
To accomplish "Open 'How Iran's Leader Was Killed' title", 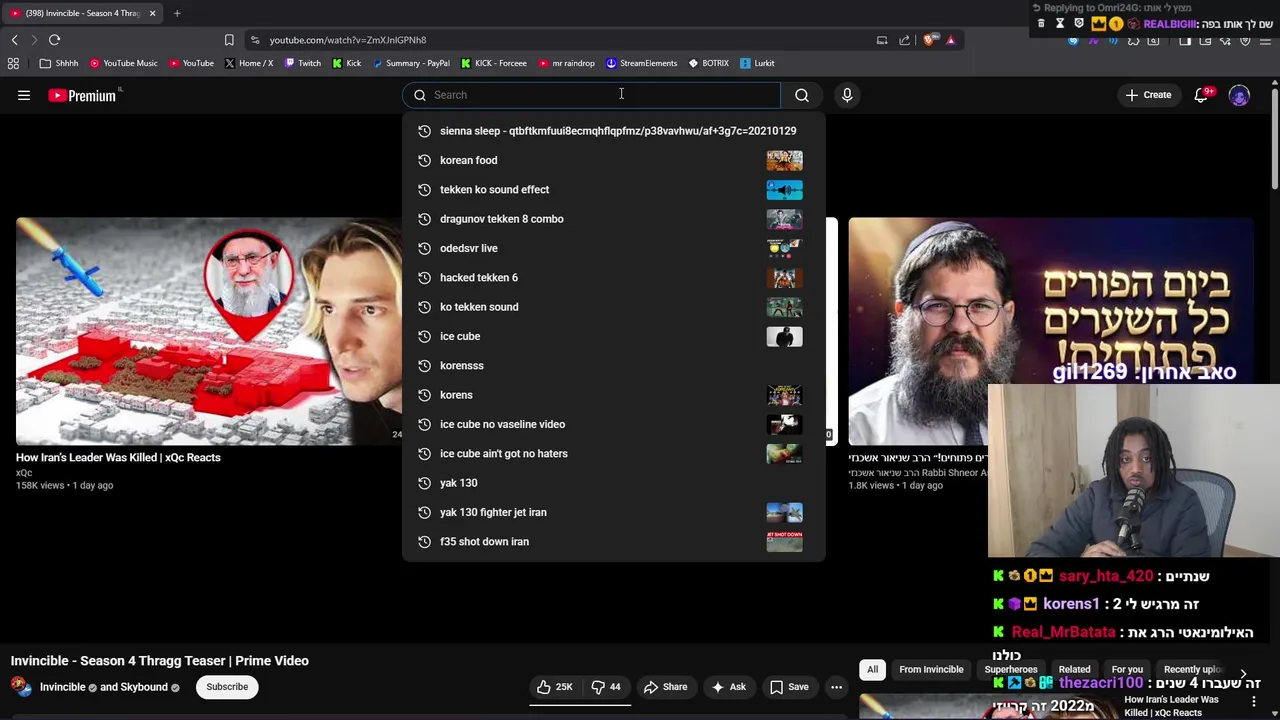I will click(118, 457).
